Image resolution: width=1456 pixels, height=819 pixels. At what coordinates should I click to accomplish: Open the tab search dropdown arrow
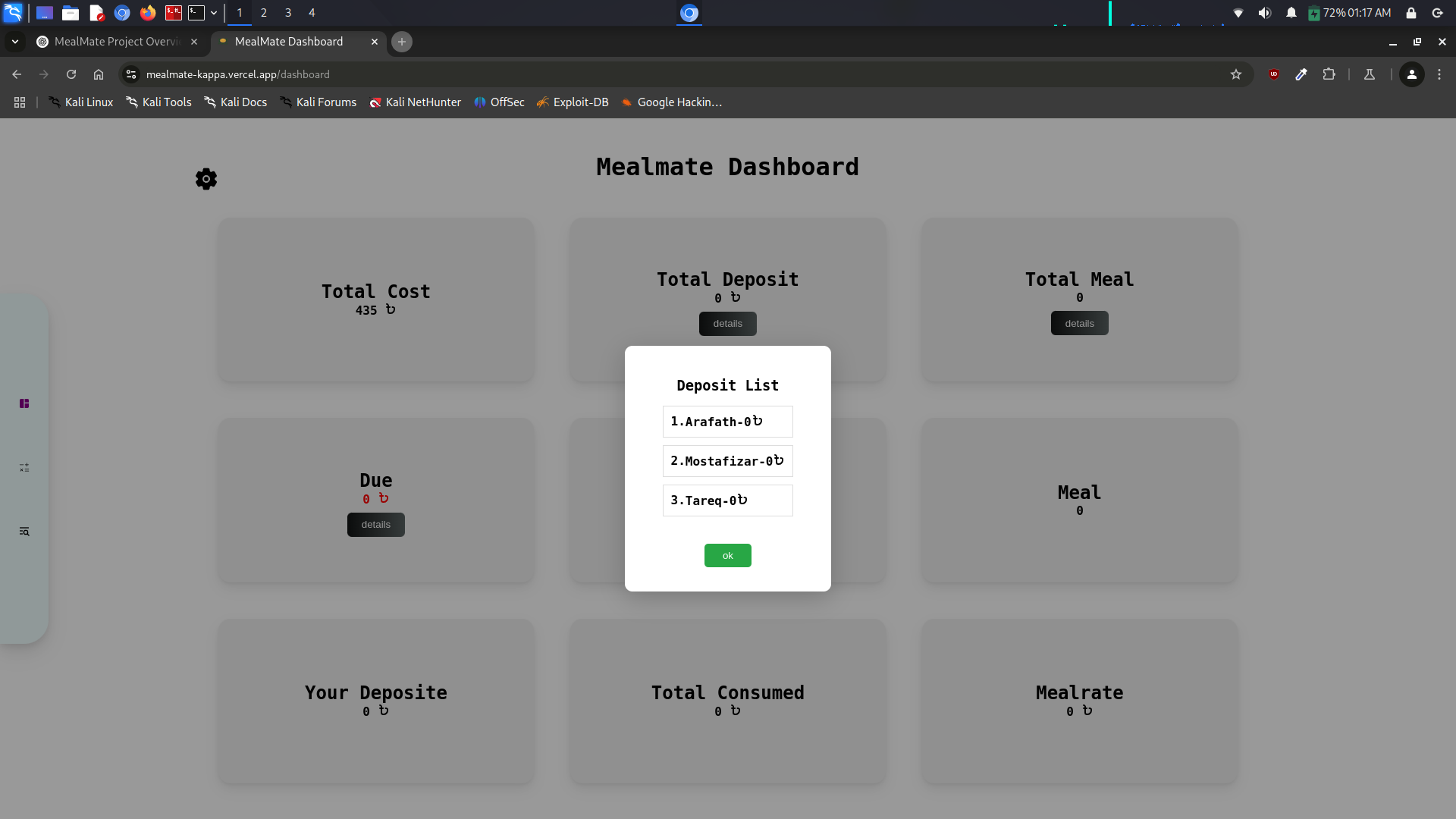(14, 42)
